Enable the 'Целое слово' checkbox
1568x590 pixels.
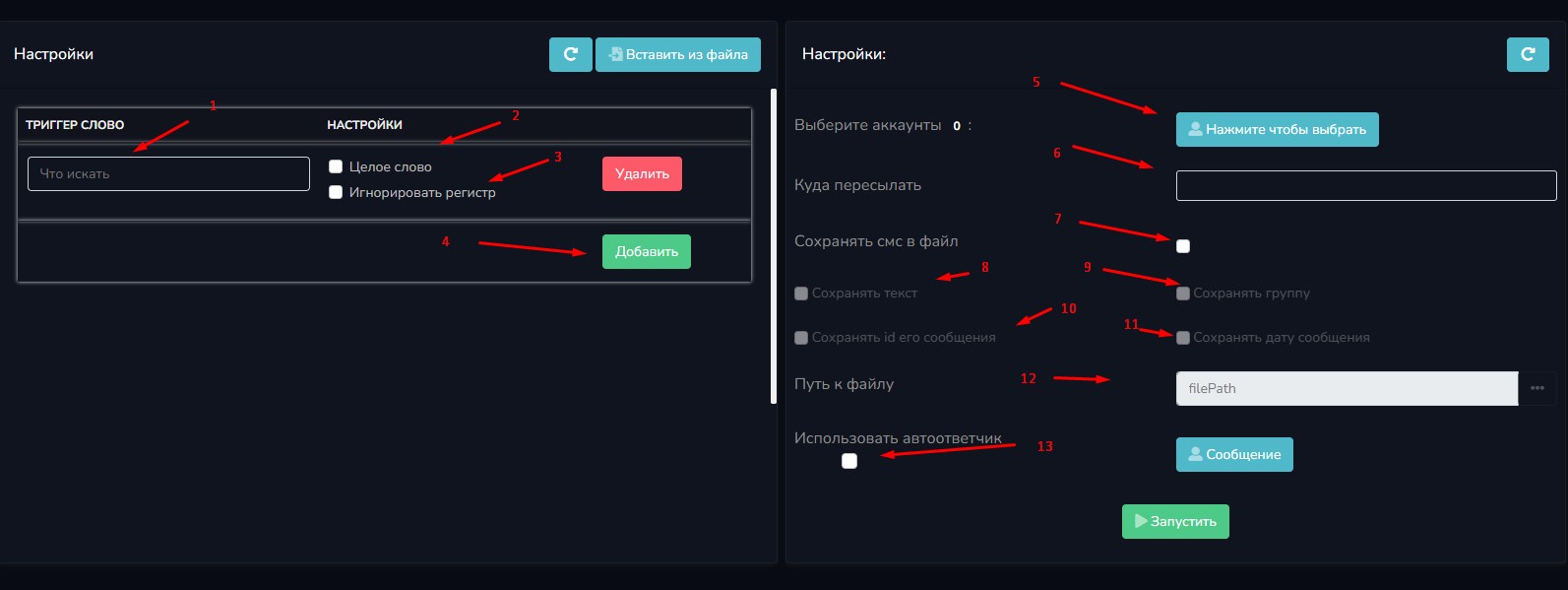click(336, 166)
